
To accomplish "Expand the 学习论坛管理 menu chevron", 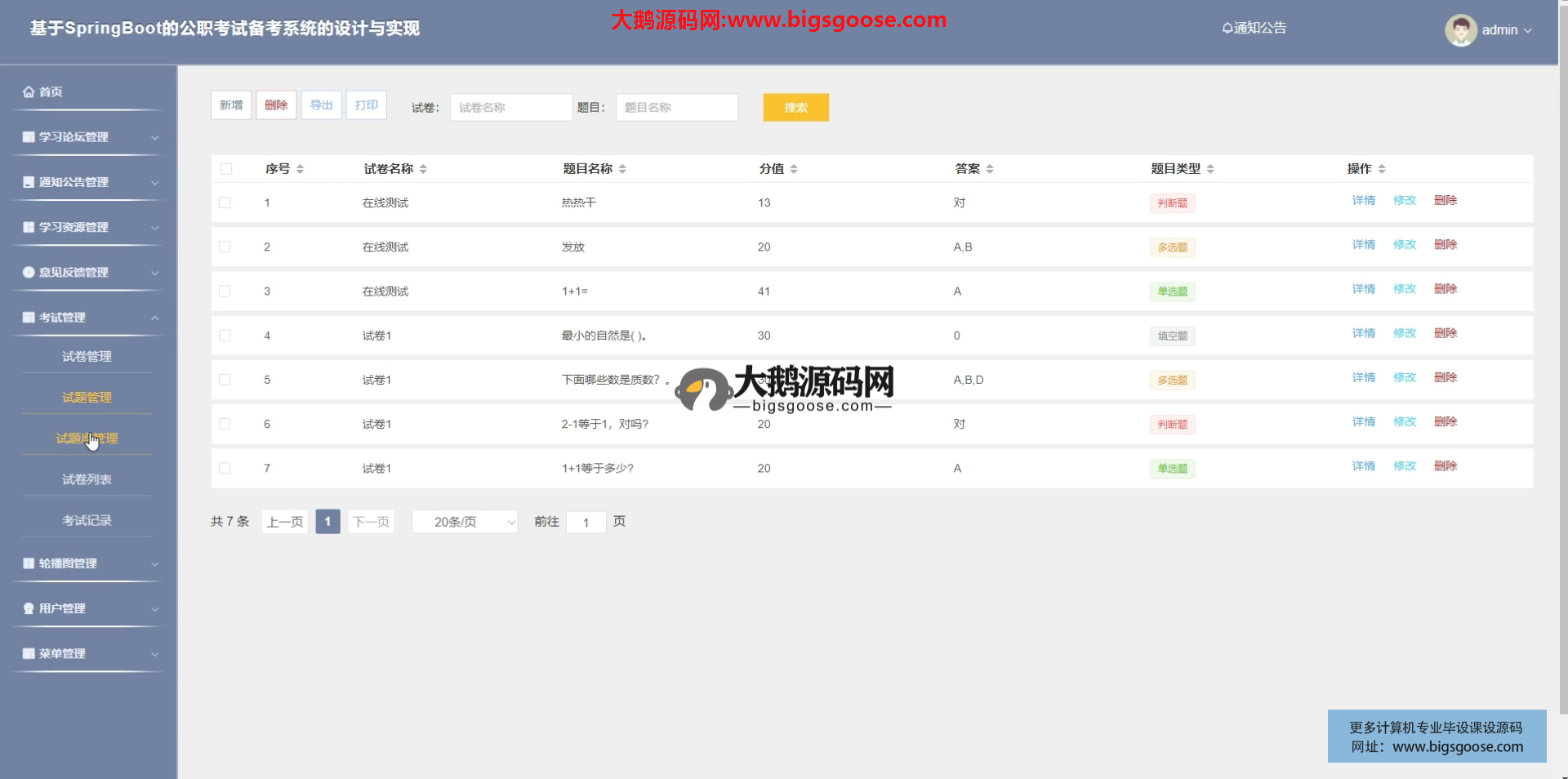I will 155,138.
